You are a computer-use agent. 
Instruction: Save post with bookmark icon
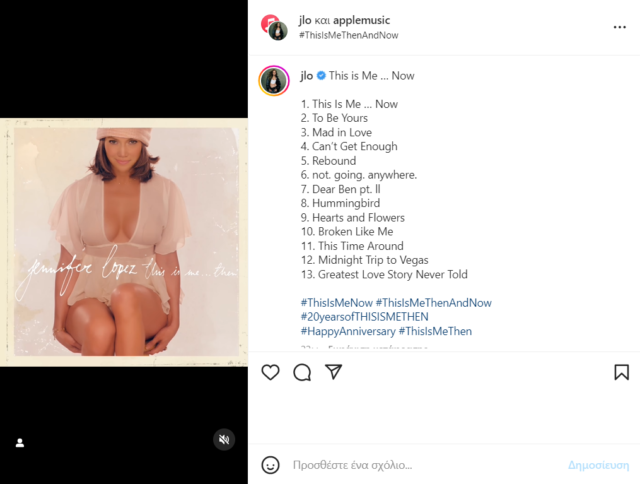point(621,372)
